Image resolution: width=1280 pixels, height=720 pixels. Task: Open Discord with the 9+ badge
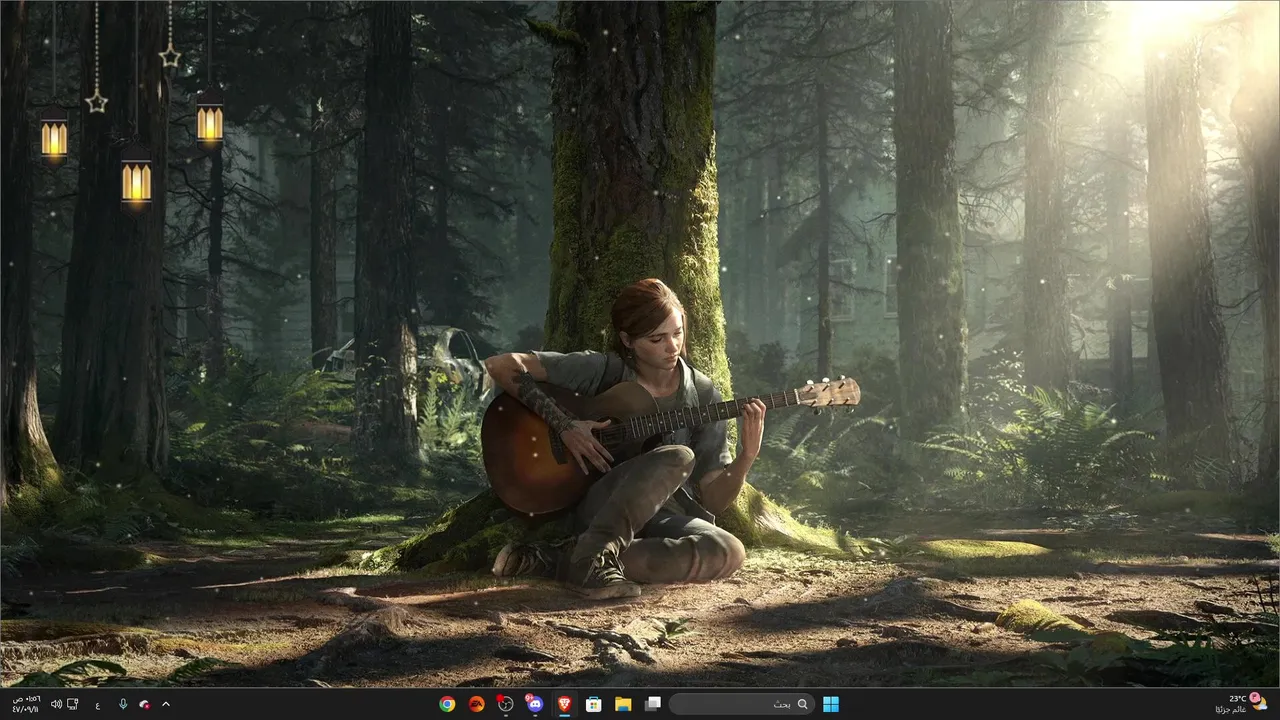534,704
